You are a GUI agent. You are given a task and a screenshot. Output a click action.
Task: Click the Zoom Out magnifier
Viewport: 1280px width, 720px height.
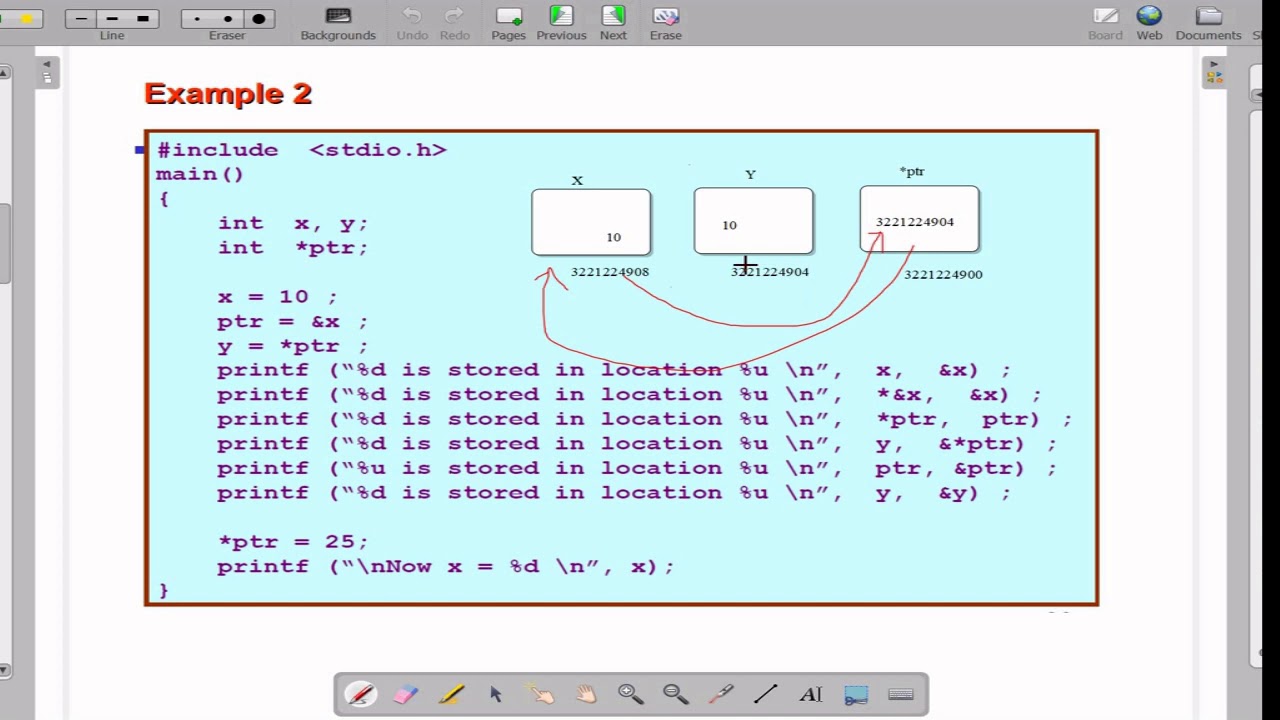click(676, 694)
